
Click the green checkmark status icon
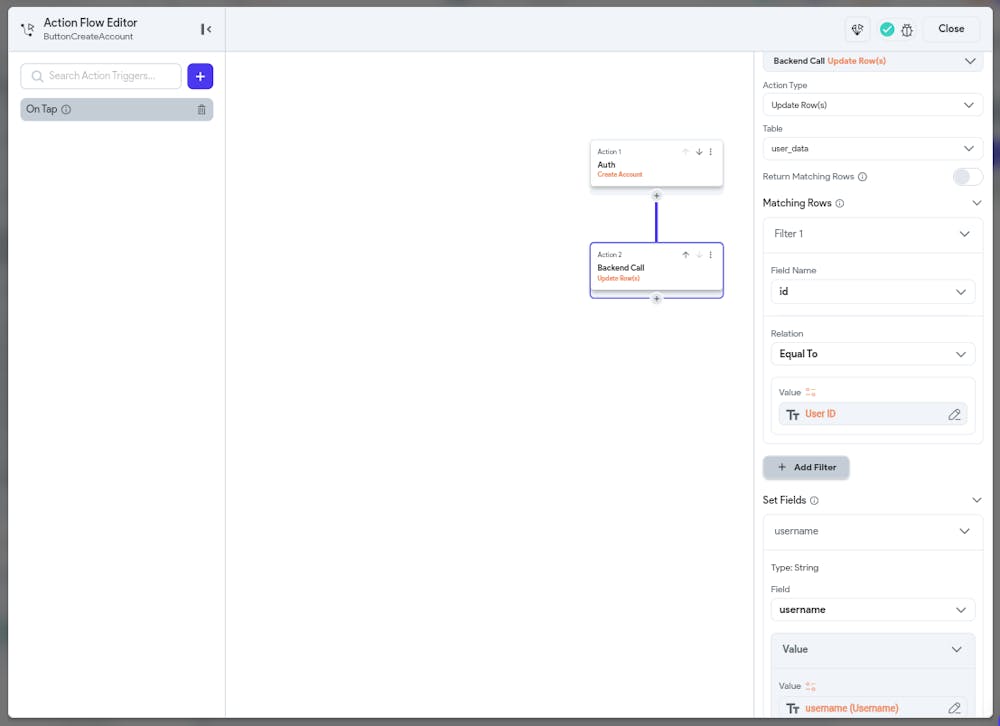tap(886, 29)
